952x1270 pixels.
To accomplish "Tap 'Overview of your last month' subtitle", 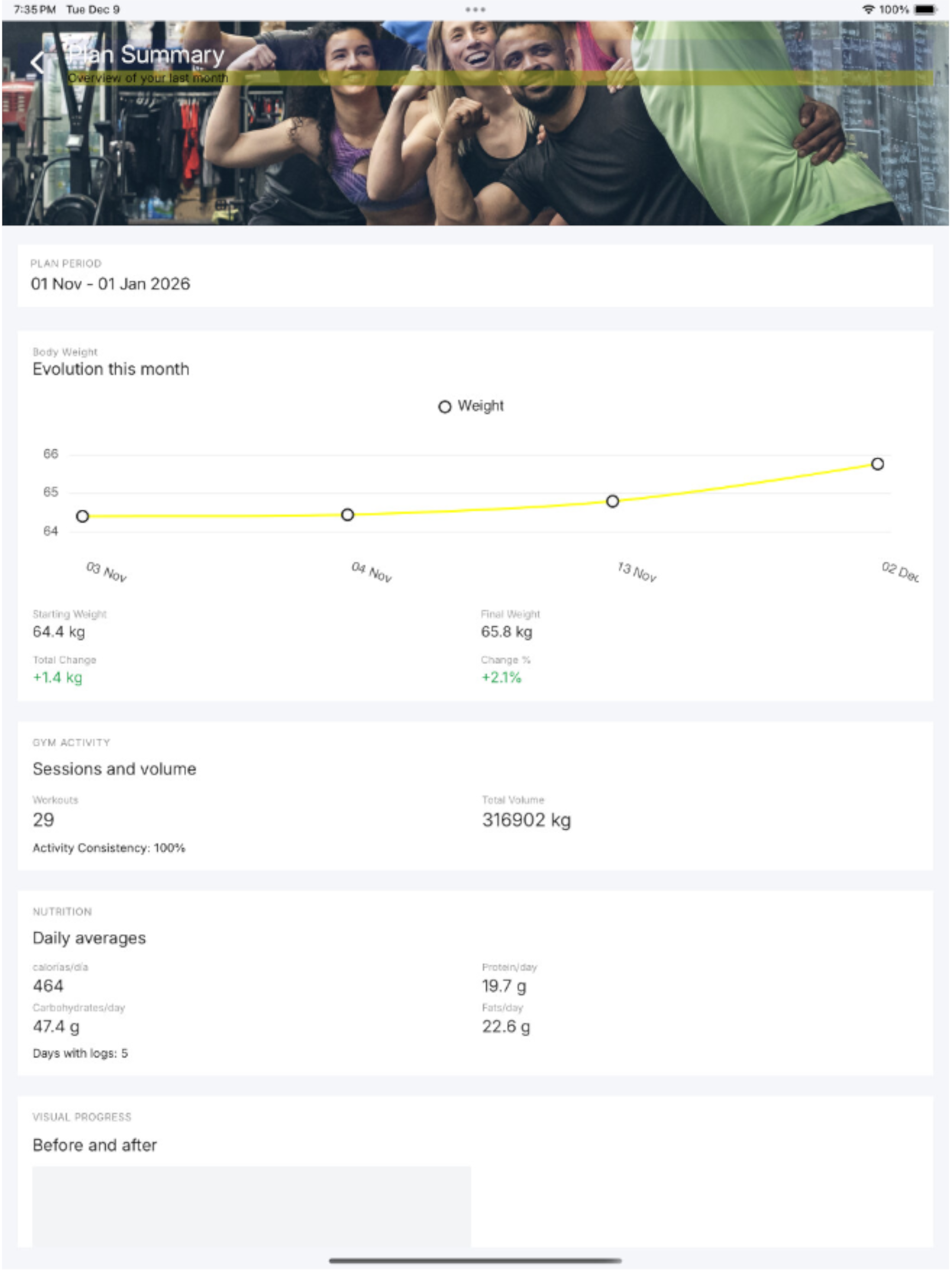I will [x=148, y=78].
